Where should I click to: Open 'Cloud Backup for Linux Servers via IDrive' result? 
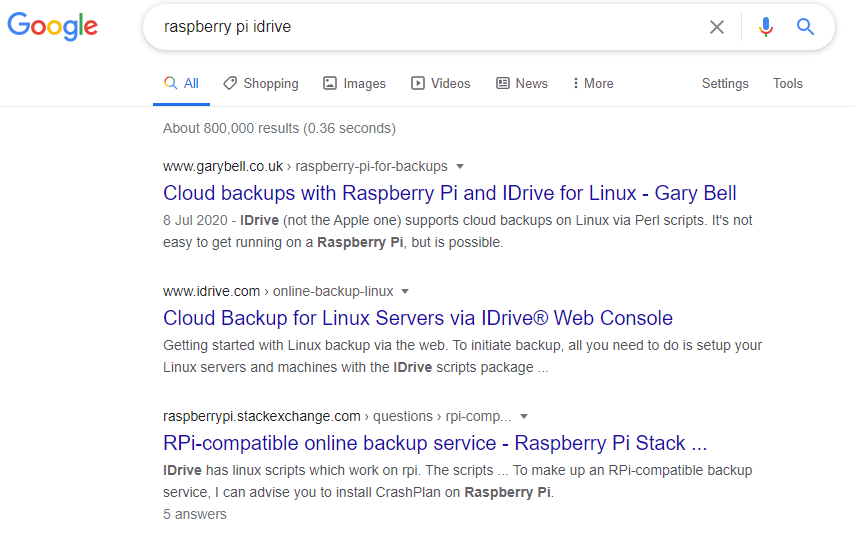(x=418, y=318)
